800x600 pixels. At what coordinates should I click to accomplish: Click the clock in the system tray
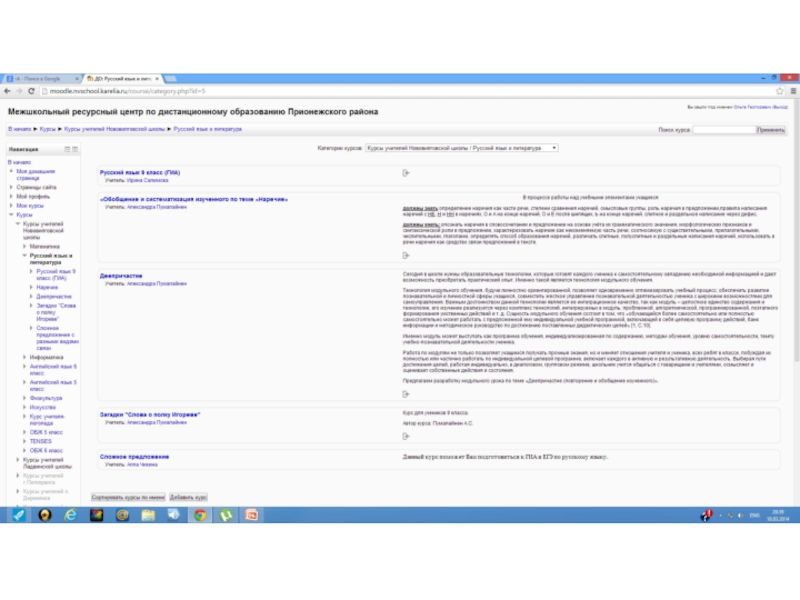(x=778, y=515)
